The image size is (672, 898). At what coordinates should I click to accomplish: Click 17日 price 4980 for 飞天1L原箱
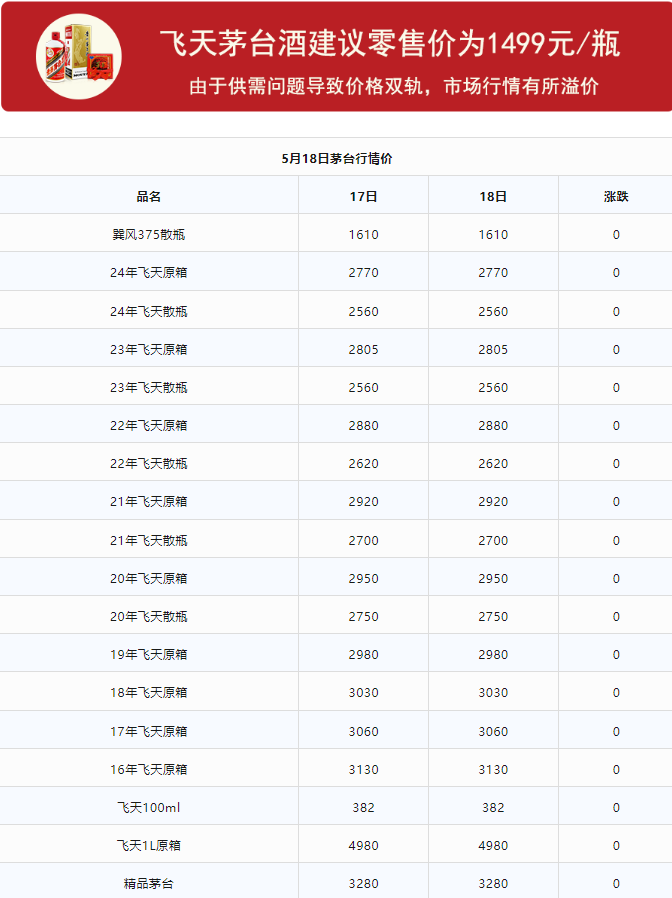point(363,845)
